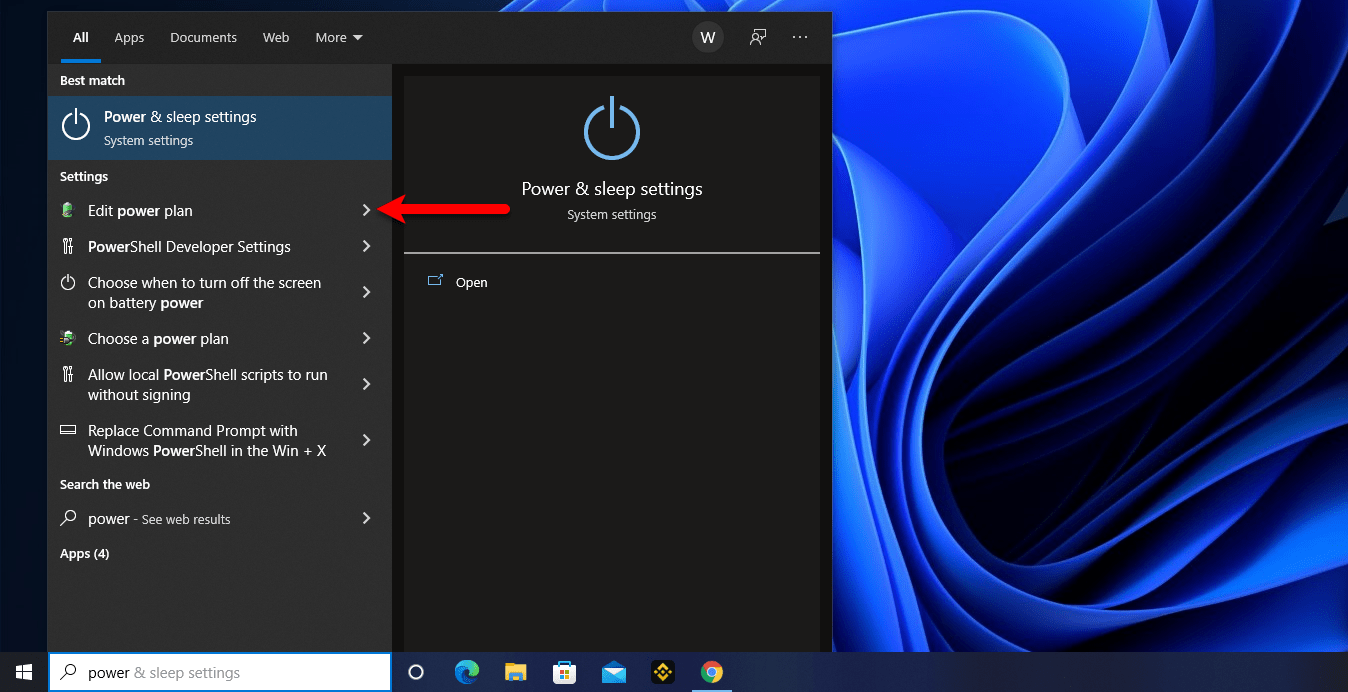Launch Google Chrome from taskbar
This screenshot has width=1348, height=692.
coord(712,673)
